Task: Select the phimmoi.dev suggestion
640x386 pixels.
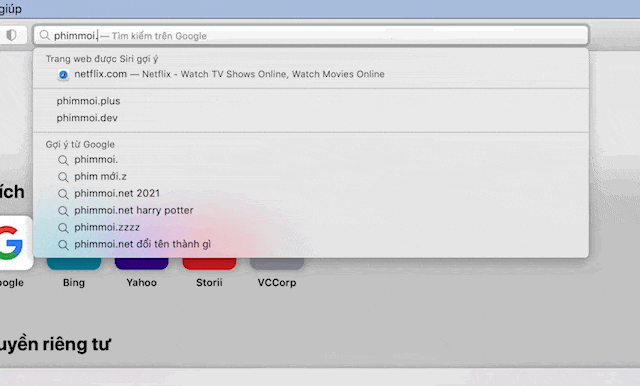Action: pyautogui.click(x=311, y=118)
